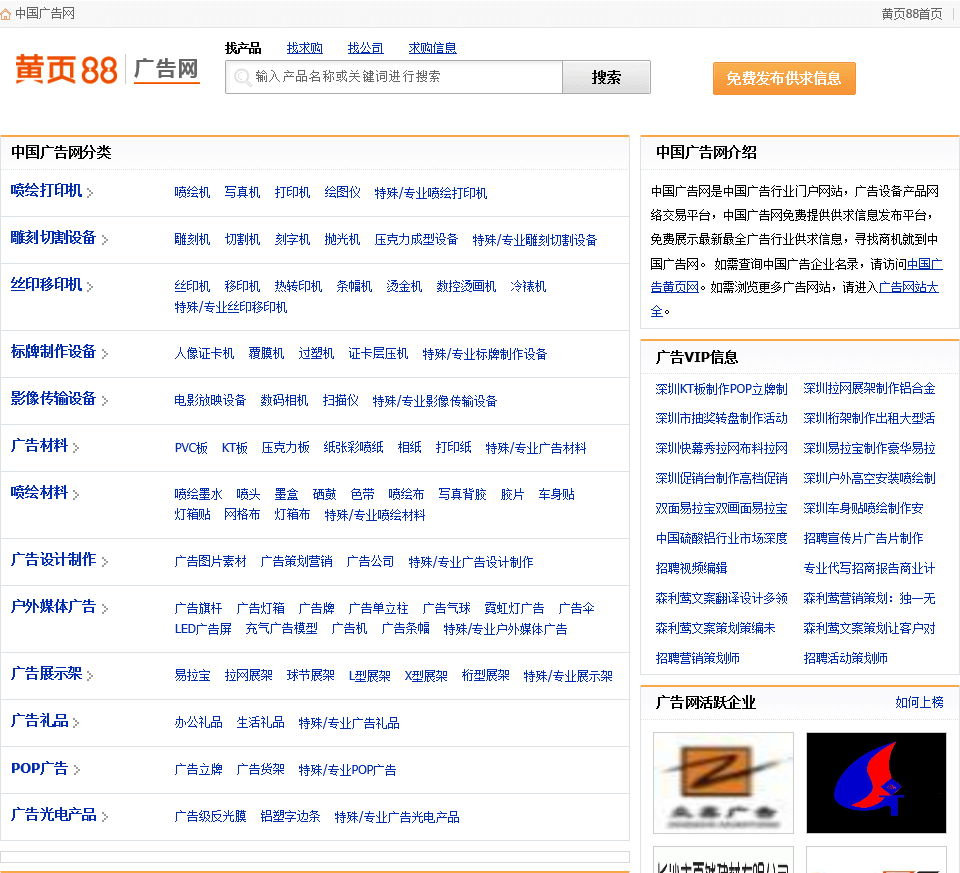Expand the 雕刻切割设备 category arrow

[105, 239]
